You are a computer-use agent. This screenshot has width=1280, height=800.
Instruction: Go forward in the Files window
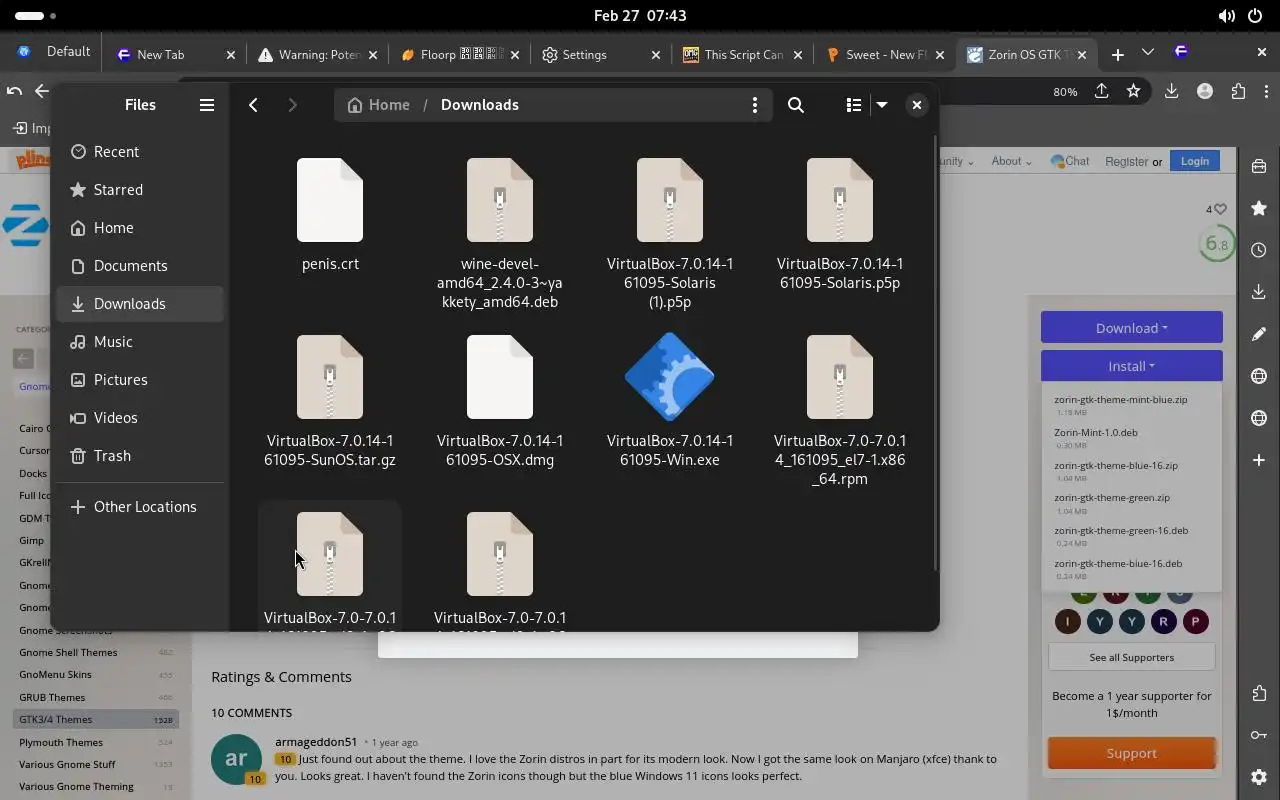[292, 105]
